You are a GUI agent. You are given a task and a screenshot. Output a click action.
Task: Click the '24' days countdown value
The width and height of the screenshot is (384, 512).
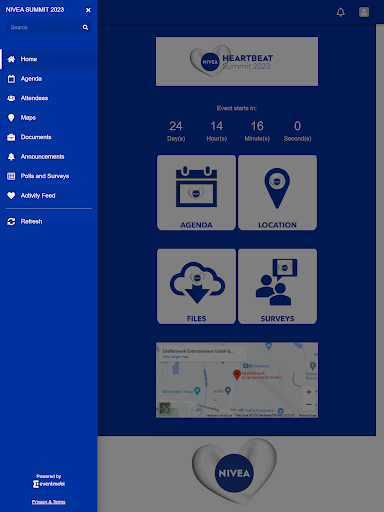click(x=176, y=126)
